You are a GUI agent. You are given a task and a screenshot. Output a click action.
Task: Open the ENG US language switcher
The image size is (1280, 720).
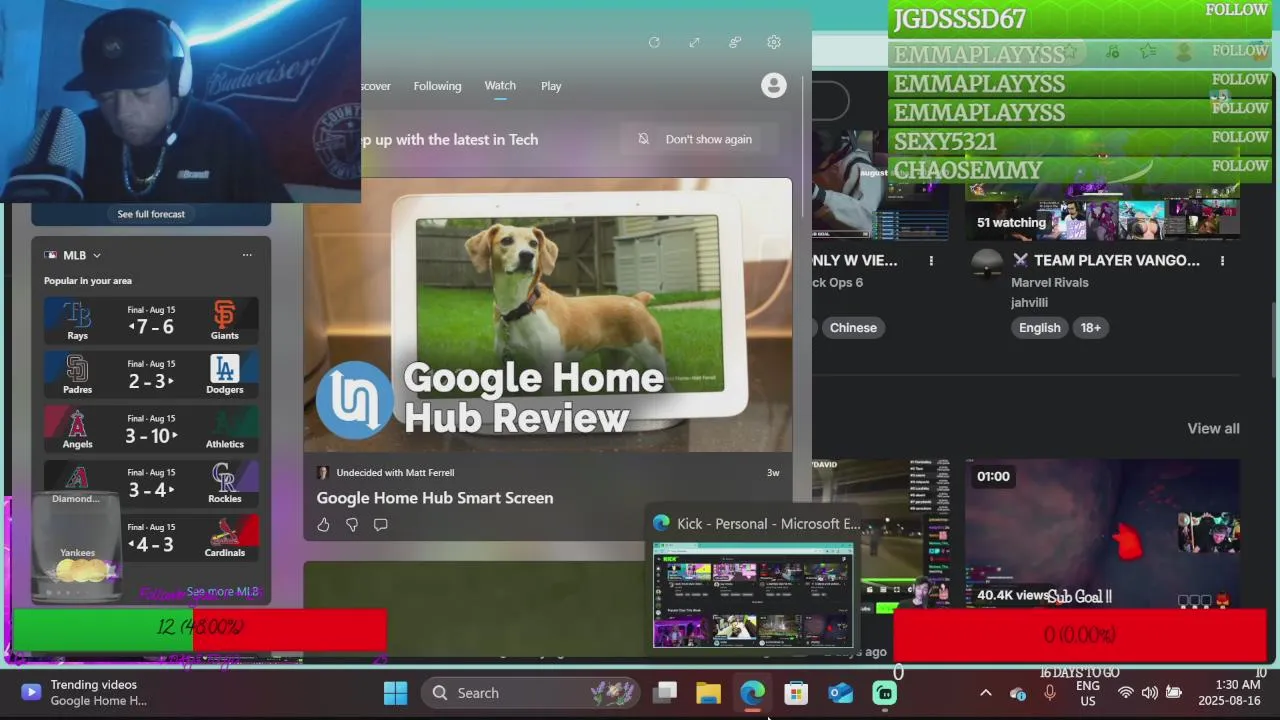1088,693
